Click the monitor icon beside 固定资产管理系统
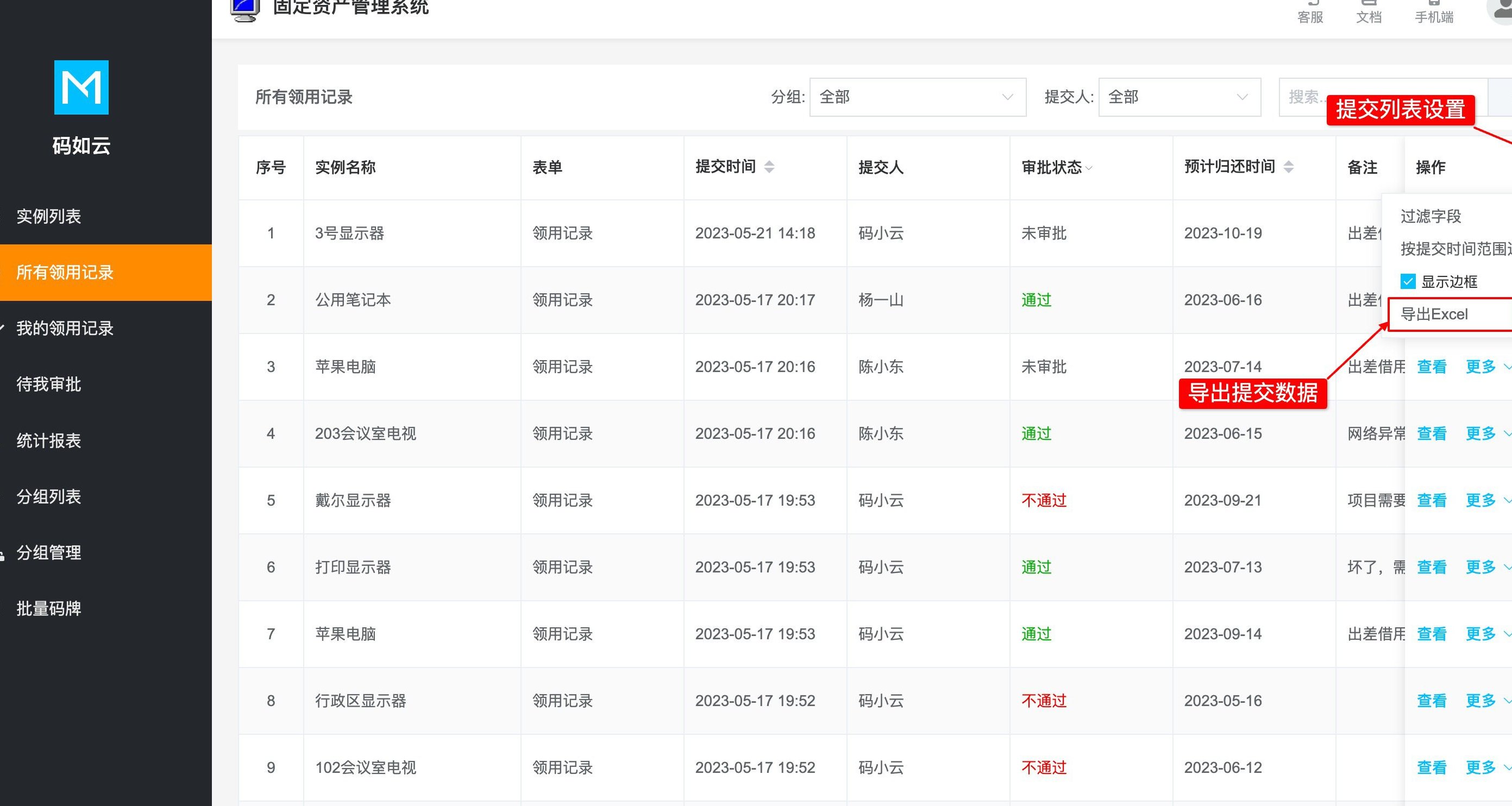The height and width of the screenshot is (806, 1512). click(x=245, y=10)
